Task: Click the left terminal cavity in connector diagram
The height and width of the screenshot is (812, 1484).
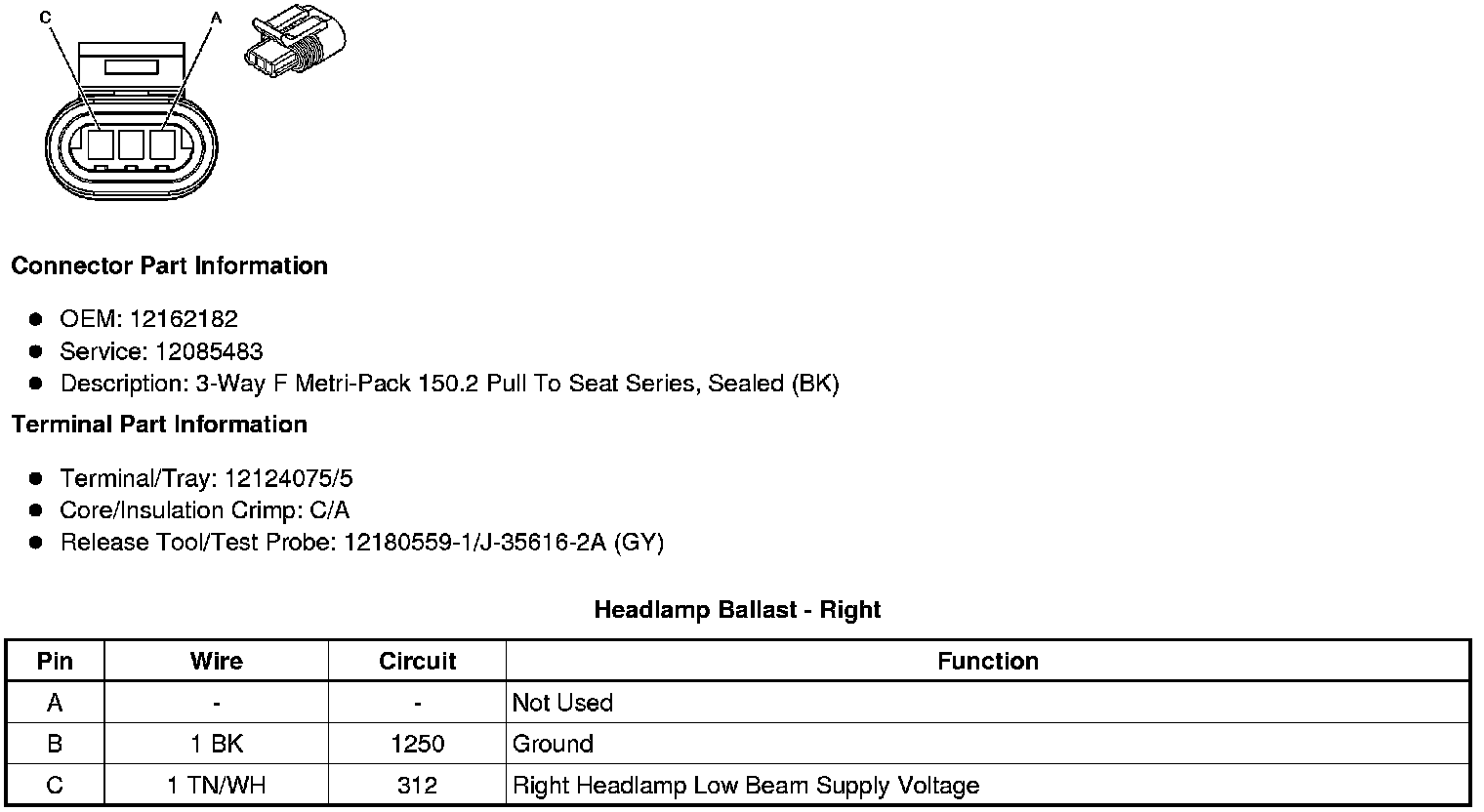Action: click(101, 145)
